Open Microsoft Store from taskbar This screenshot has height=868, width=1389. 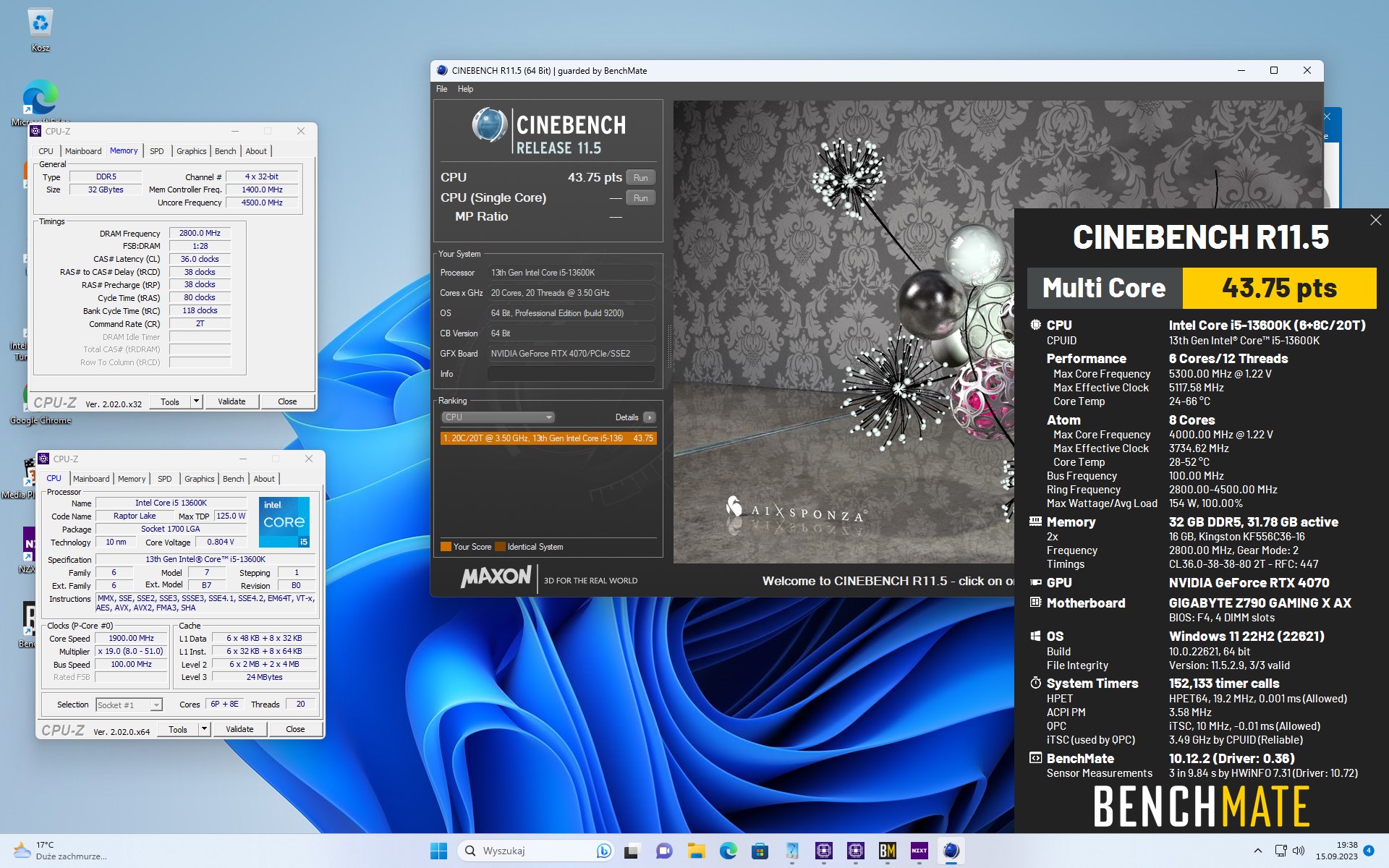coord(760,851)
